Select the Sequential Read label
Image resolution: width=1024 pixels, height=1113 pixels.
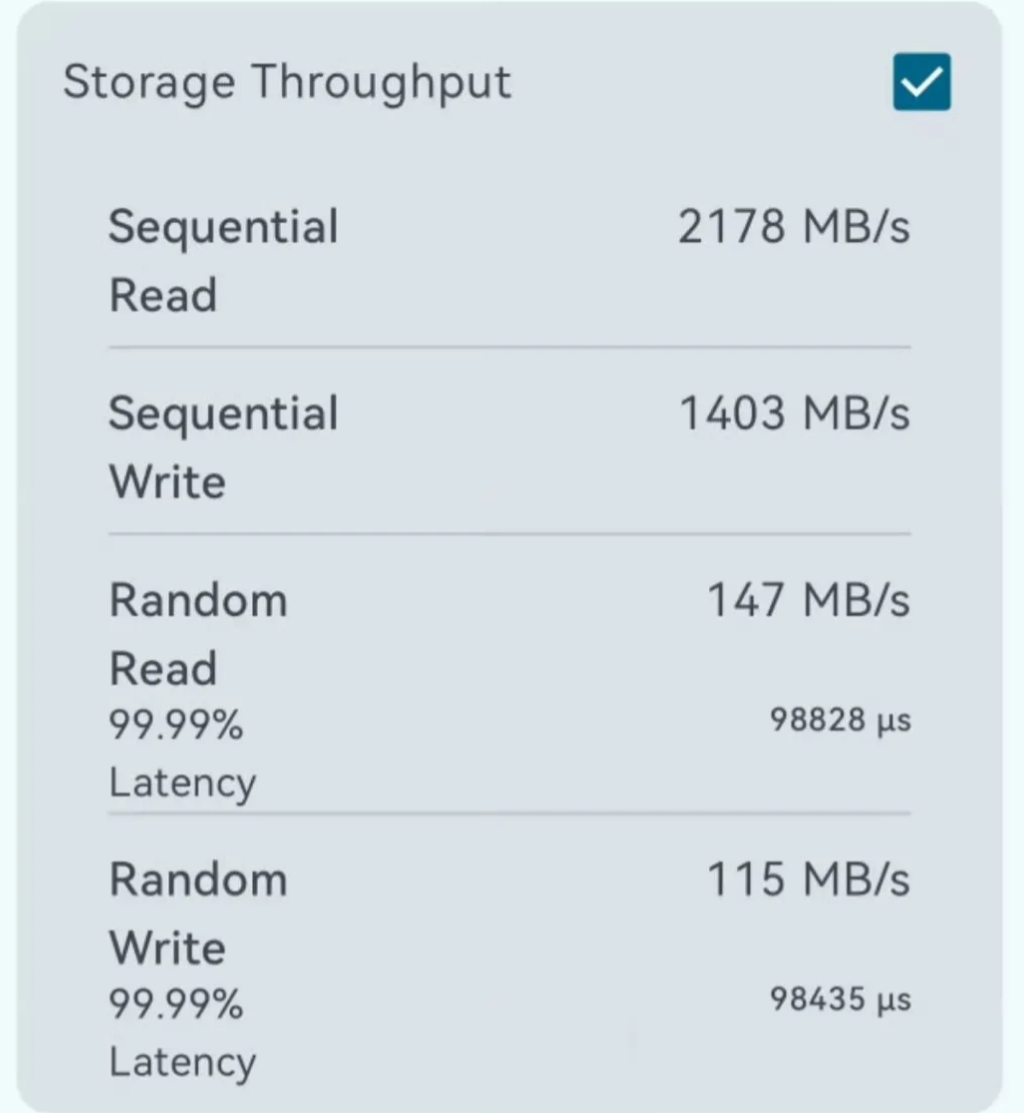tap(223, 260)
